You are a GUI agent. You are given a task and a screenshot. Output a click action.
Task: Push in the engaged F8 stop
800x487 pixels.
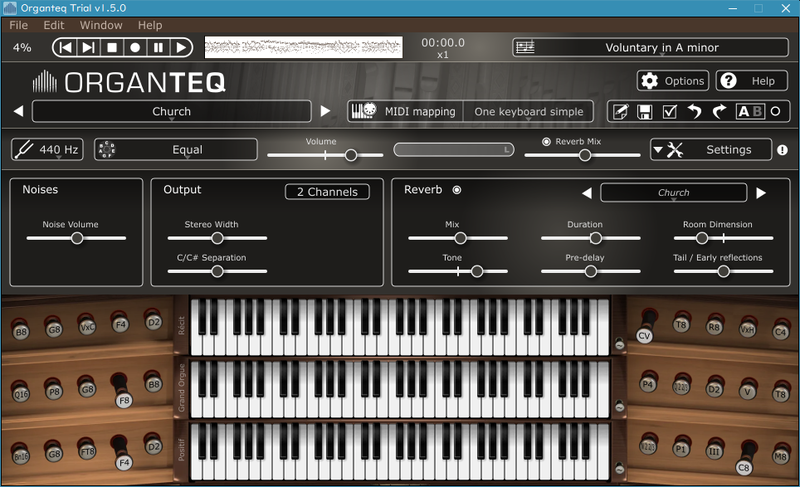124,400
